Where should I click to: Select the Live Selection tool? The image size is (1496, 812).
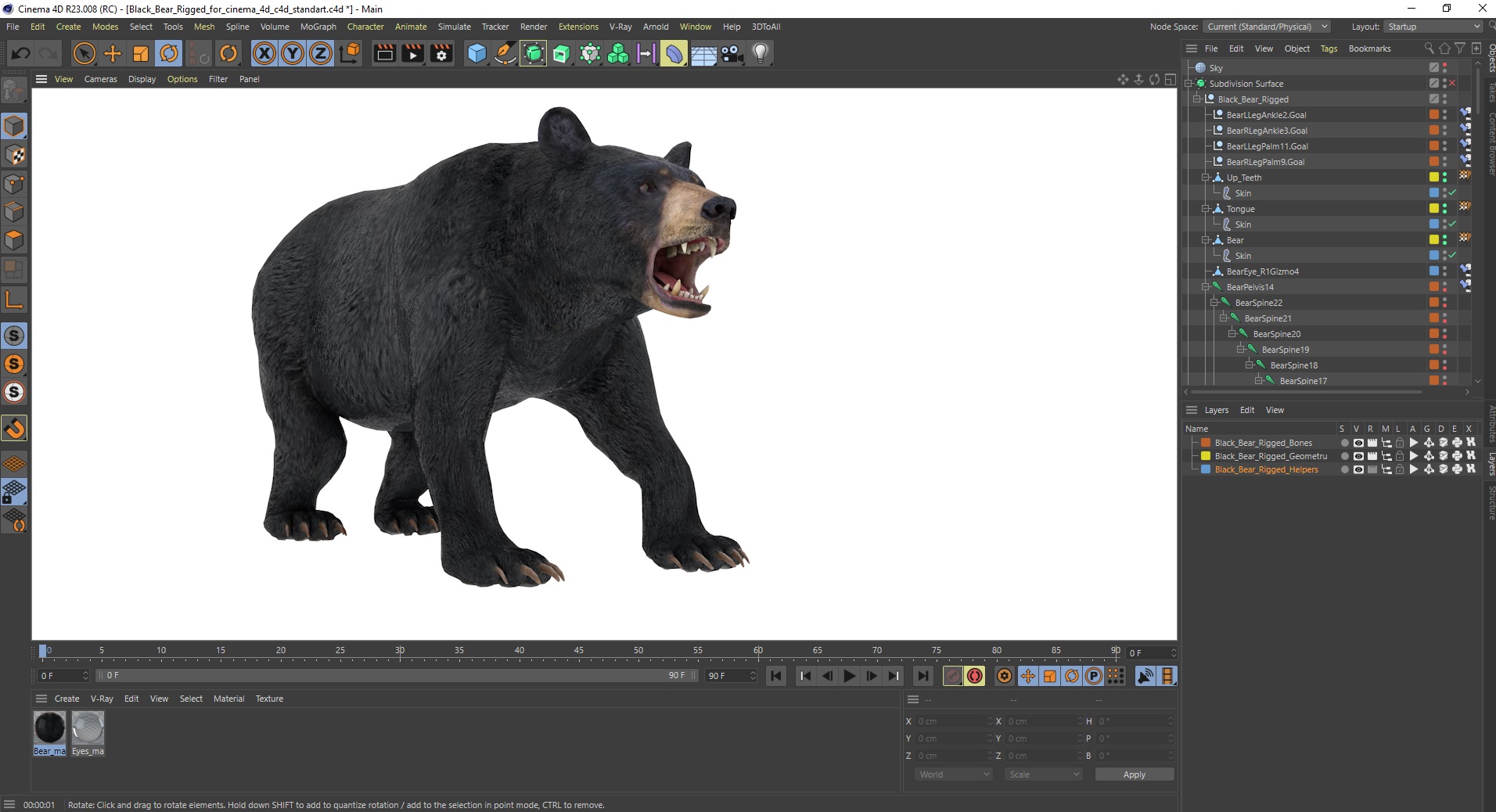[x=84, y=53]
